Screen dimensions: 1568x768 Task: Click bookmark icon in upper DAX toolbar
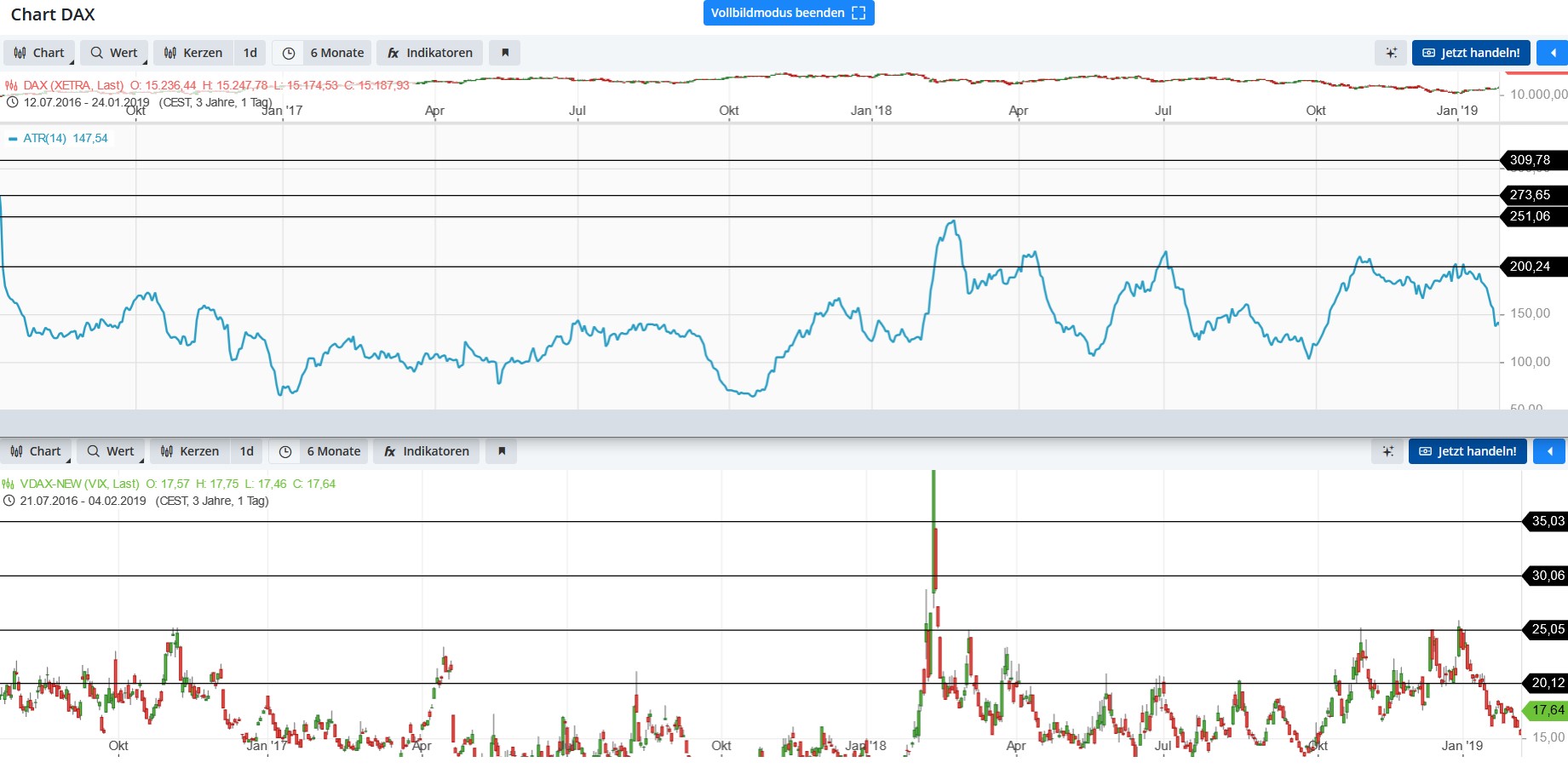[505, 53]
